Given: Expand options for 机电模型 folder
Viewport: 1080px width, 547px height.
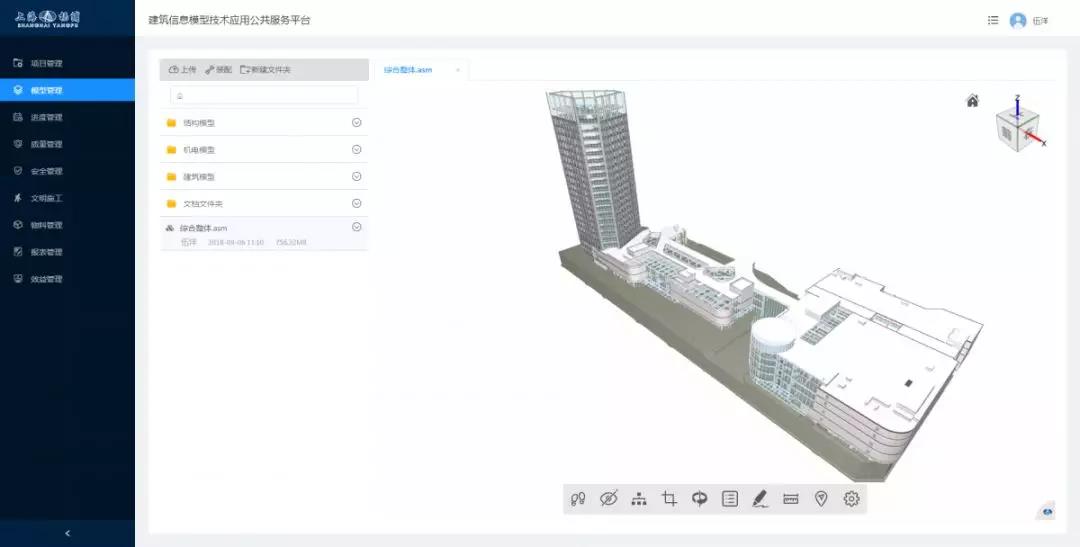Looking at the screenshot, I should pos(357,150).
